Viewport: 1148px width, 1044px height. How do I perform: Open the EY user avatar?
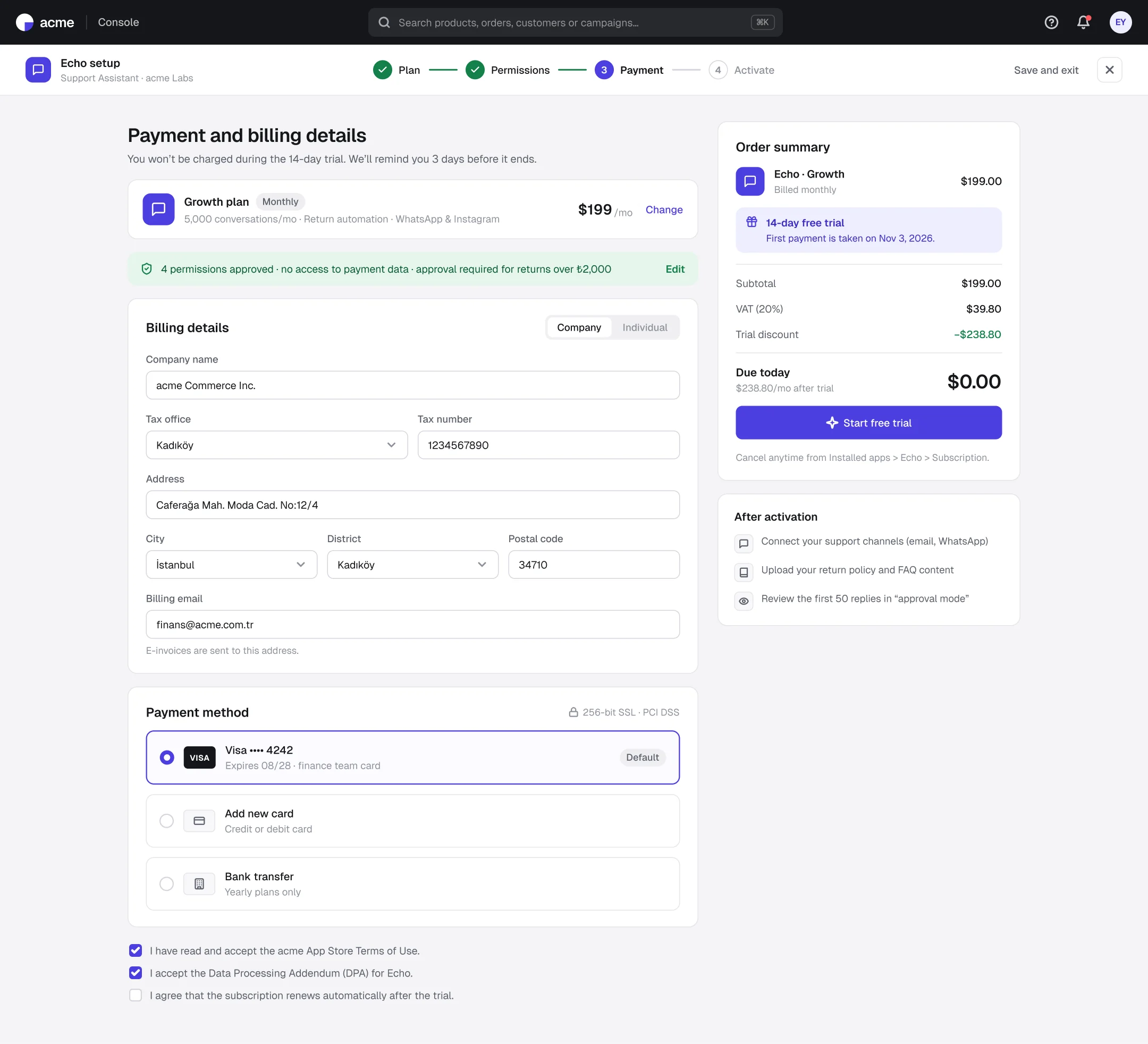pyautogui.click(x=1120, y=22)
